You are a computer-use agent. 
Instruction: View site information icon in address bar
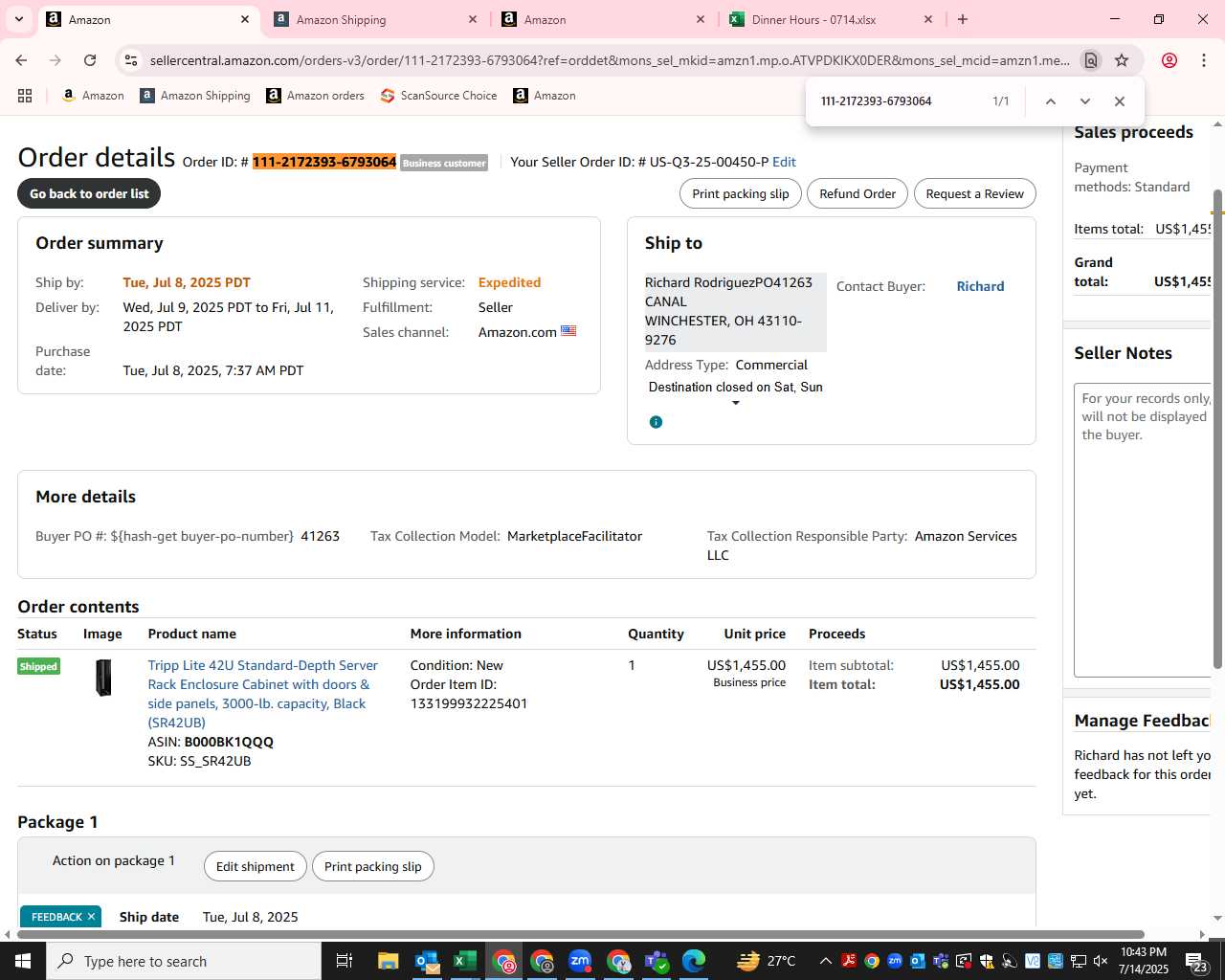click(131, 60)
